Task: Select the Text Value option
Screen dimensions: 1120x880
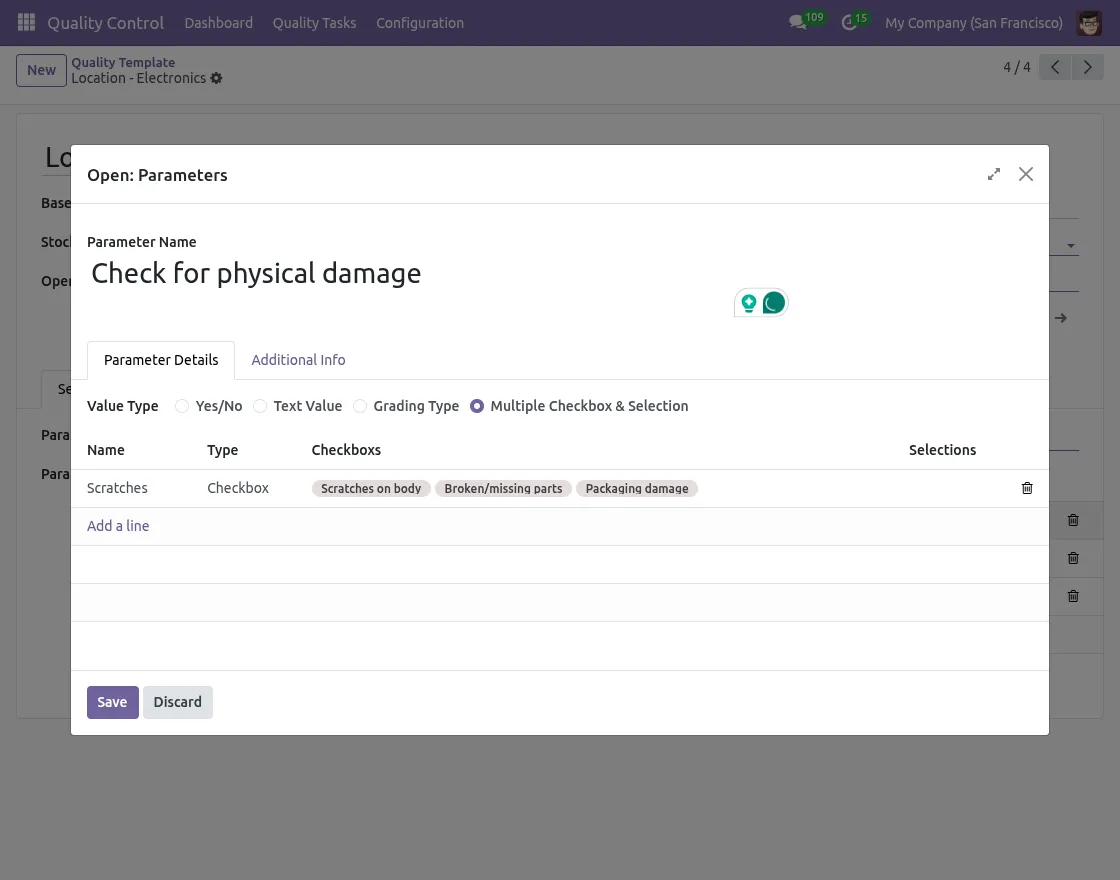Action: point(260,406)
